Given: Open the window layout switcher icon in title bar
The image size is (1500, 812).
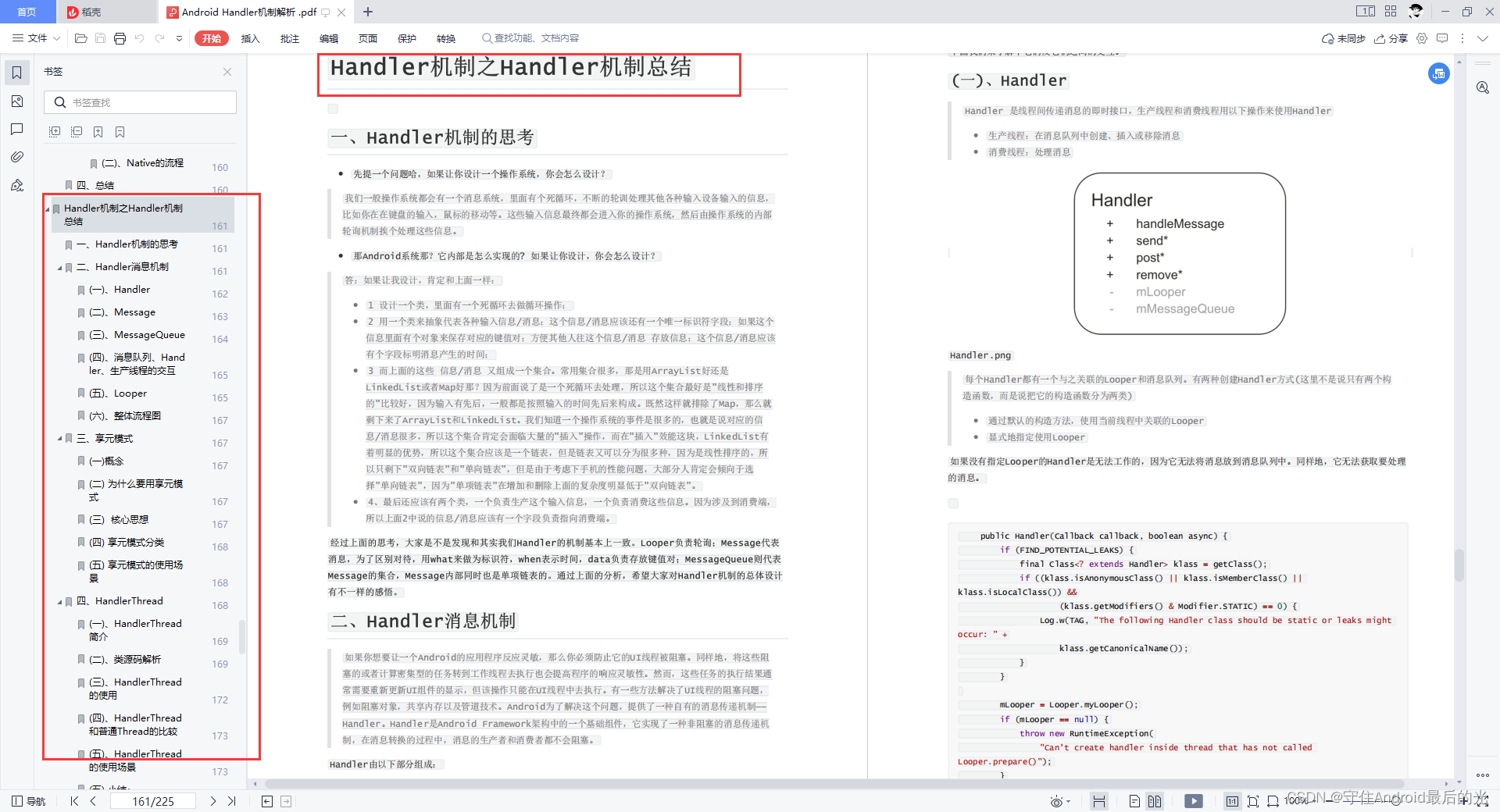Looking at the screenshot, I should coord(1366,11).
